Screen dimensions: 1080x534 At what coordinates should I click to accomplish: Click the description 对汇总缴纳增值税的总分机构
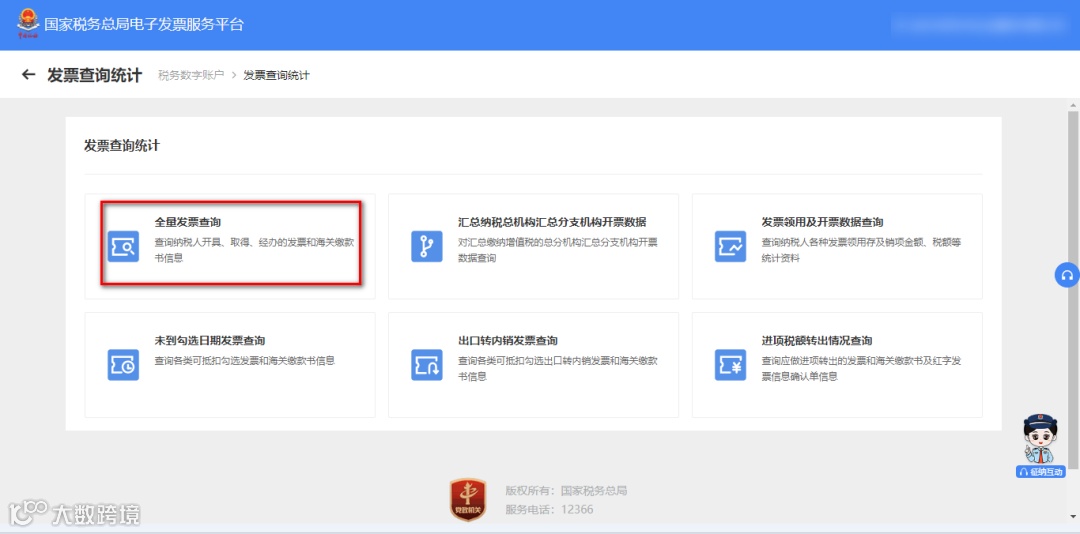coord(558,251)
